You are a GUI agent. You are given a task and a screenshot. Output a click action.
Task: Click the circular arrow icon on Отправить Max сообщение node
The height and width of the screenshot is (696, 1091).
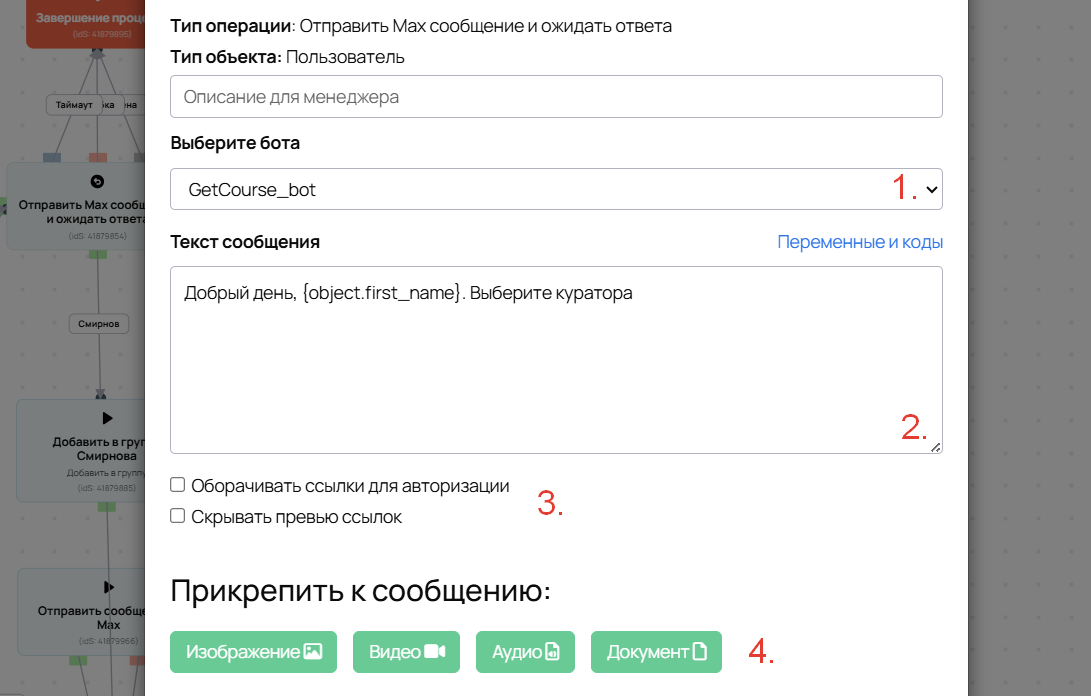[98, 181]
